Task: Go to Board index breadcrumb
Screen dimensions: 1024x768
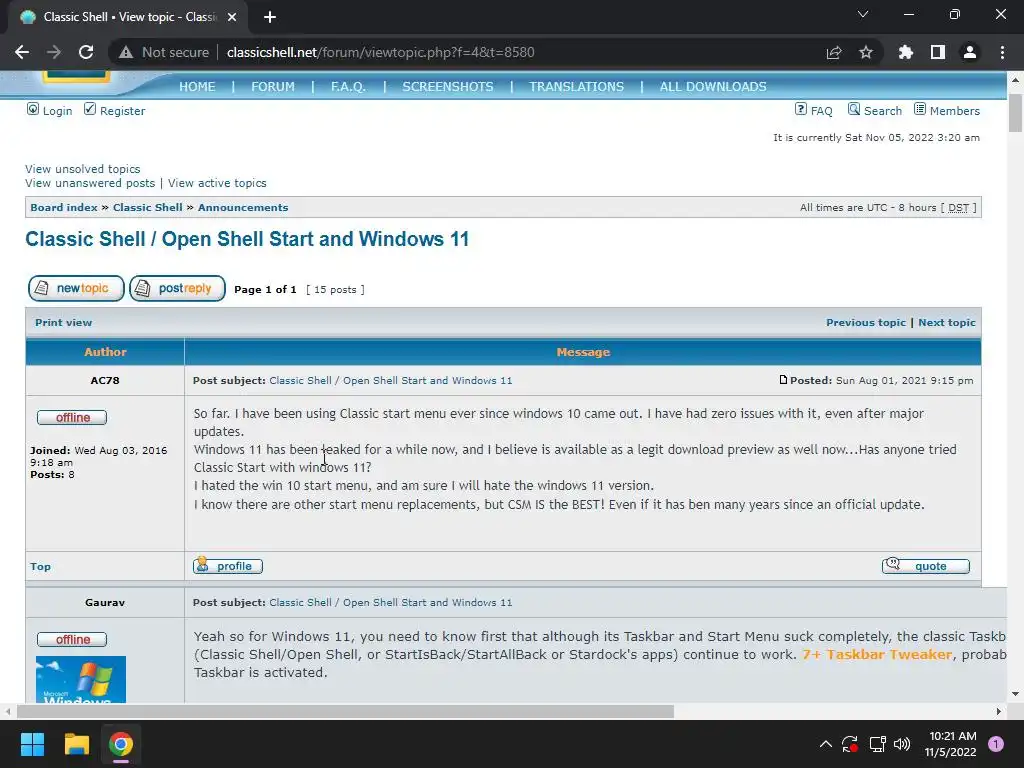Action: click(64, 207)
